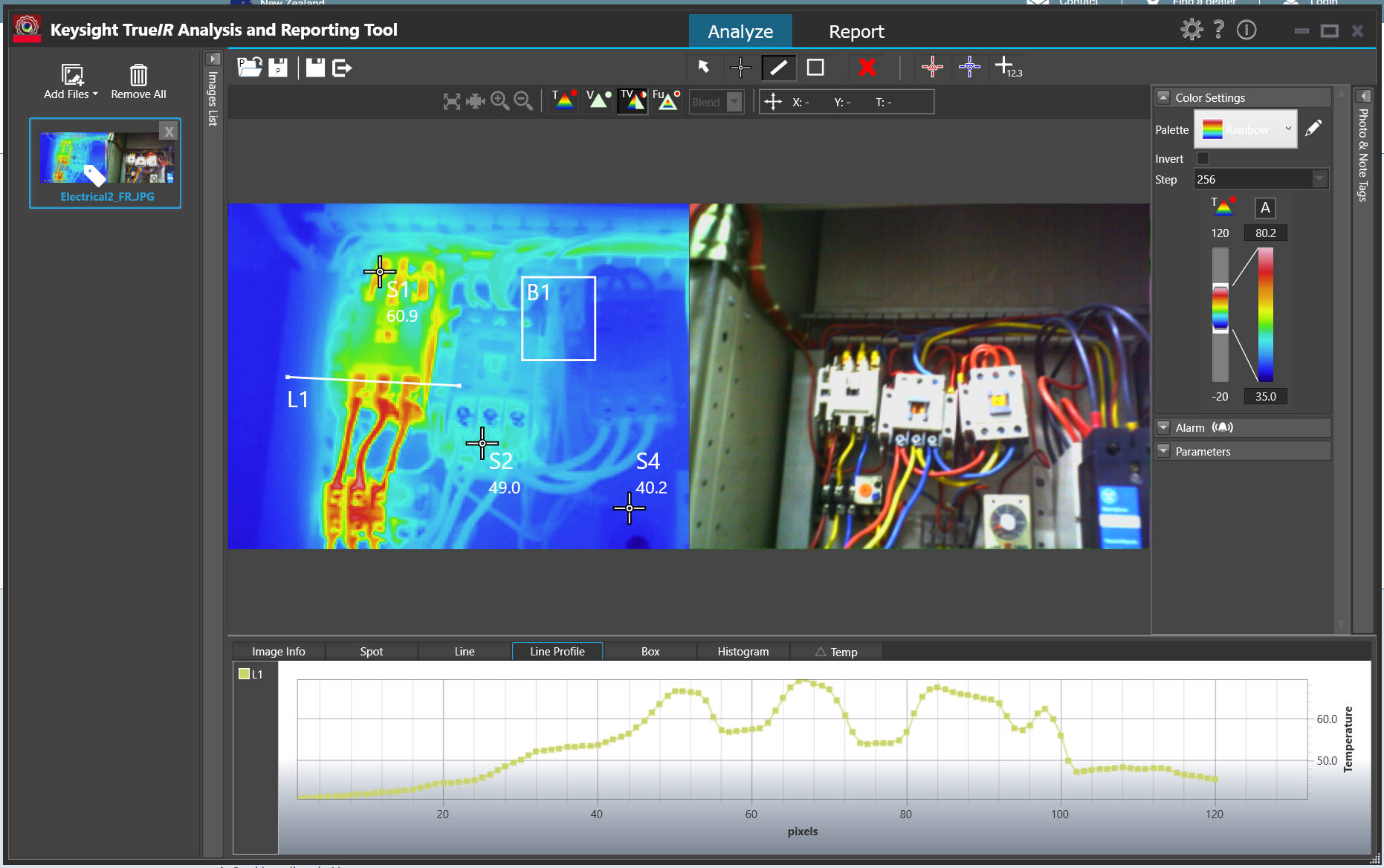The image size is (1384, 868).
Task: Open the Histogram tab
Action: point(743,652)
